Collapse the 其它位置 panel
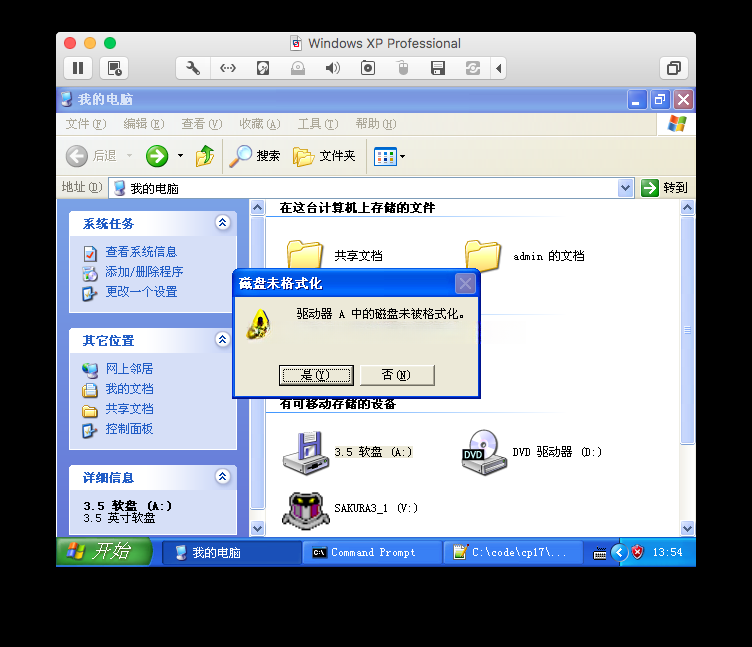 click(x=223, y=340)
